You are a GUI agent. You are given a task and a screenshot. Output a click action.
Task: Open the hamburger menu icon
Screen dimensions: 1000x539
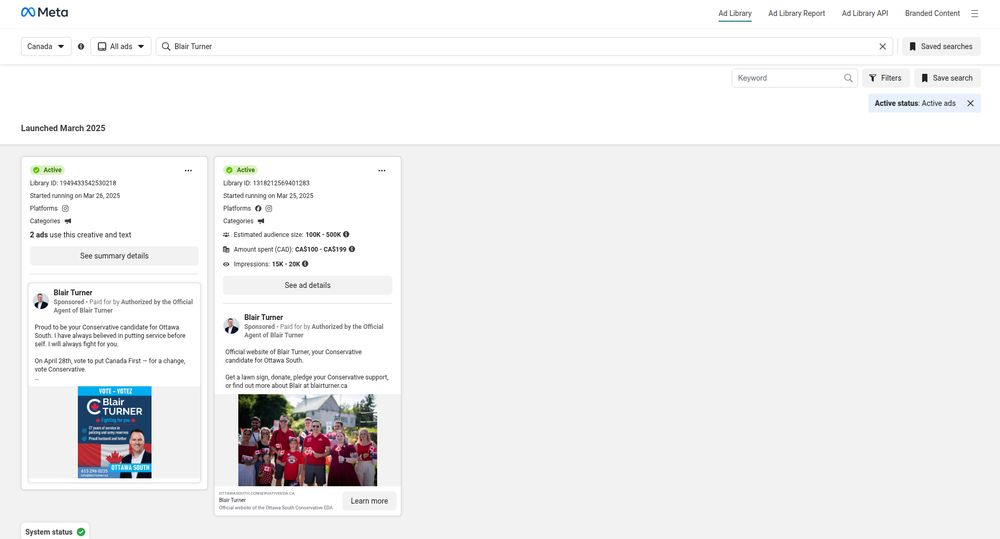tap(974, 13)
